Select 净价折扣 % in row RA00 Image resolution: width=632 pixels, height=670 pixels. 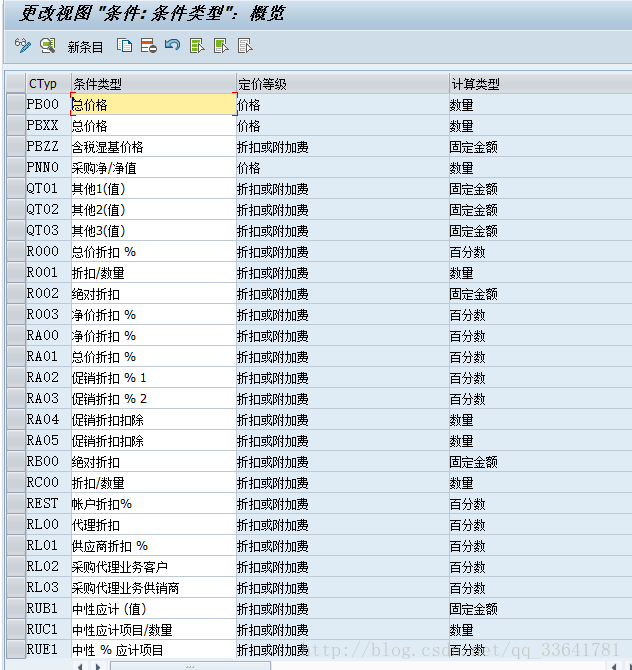click(x=154, y=335)
